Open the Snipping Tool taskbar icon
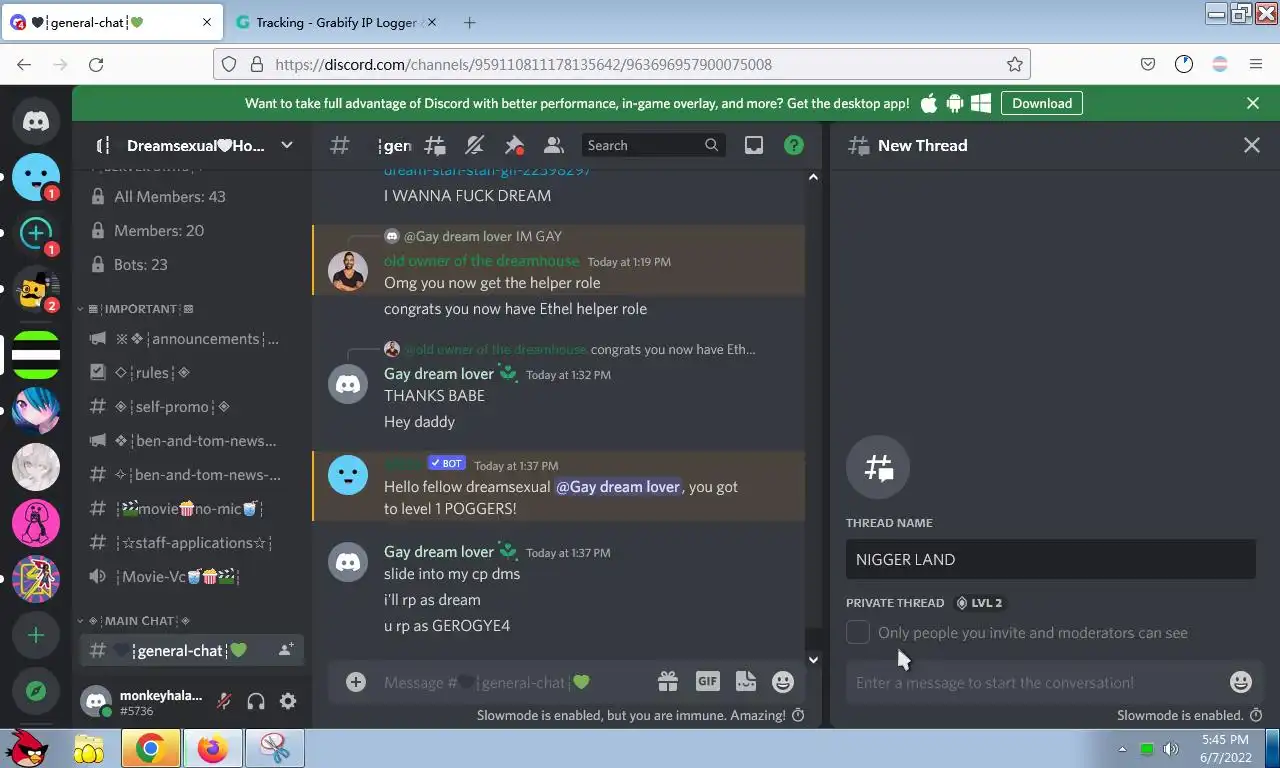The image size is (1280, 768). coord(274,748)
